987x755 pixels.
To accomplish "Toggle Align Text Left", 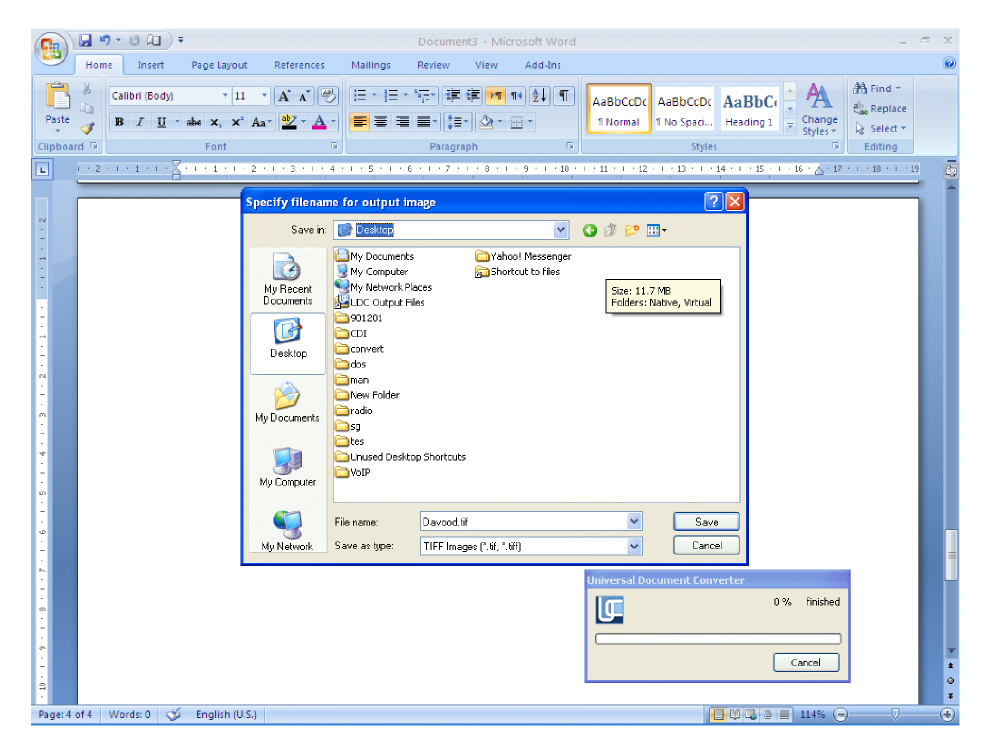I will point(359,122).
